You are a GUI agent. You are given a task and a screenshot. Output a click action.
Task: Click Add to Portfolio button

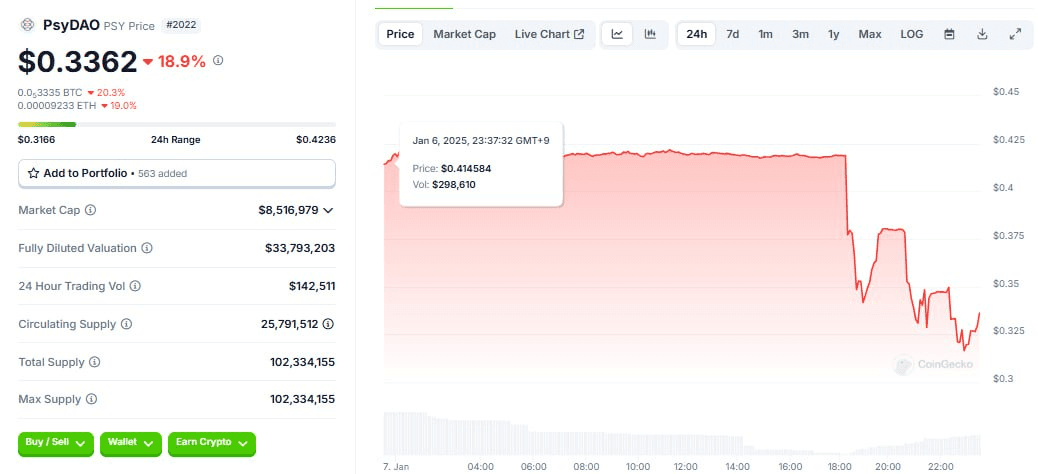(177, 173)
